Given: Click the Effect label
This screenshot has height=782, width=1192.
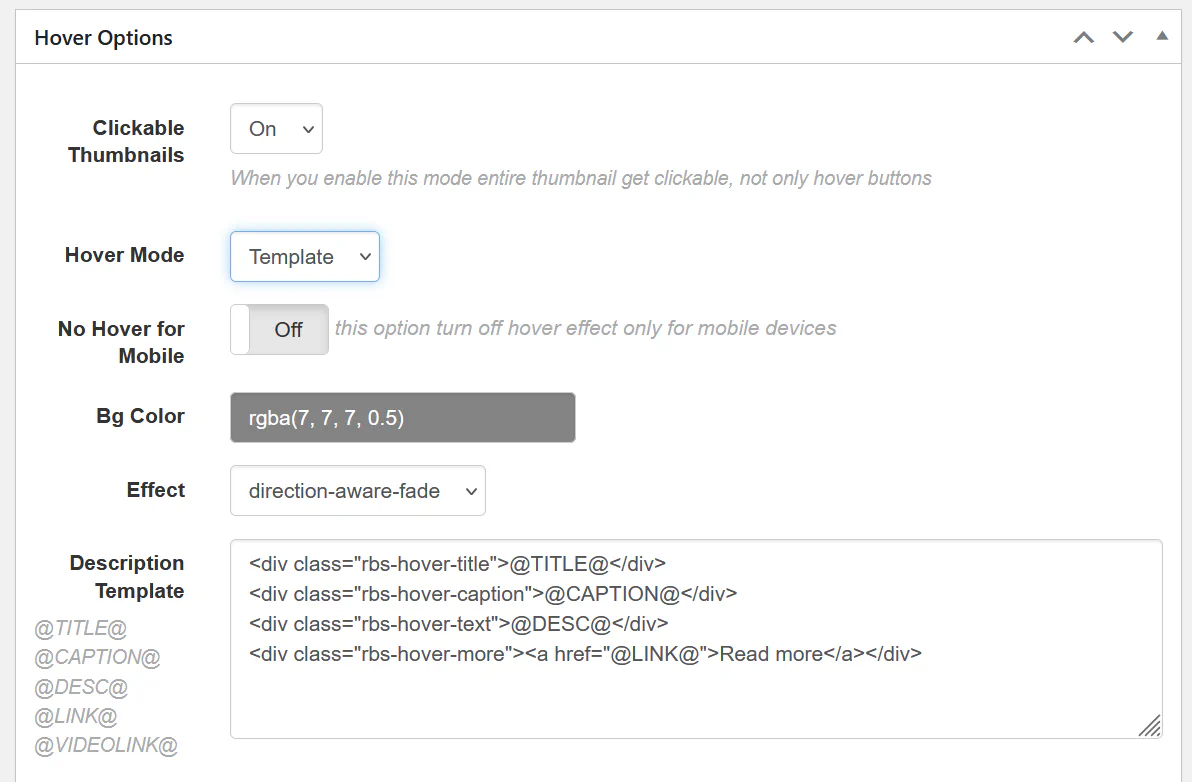Looking at the screenshot, I should tap(156, 489).
